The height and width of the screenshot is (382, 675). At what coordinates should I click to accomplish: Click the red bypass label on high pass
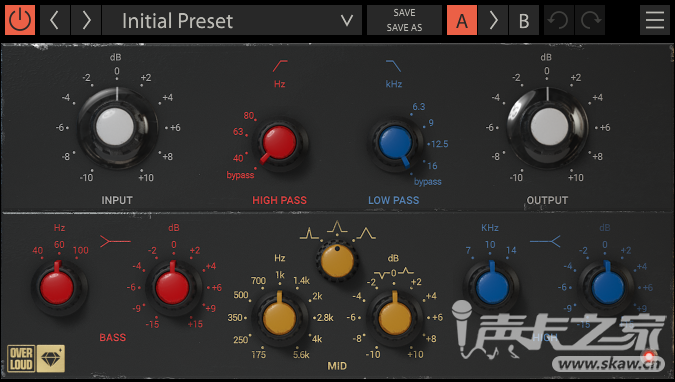pyautogui.click(x=240, y=175)
